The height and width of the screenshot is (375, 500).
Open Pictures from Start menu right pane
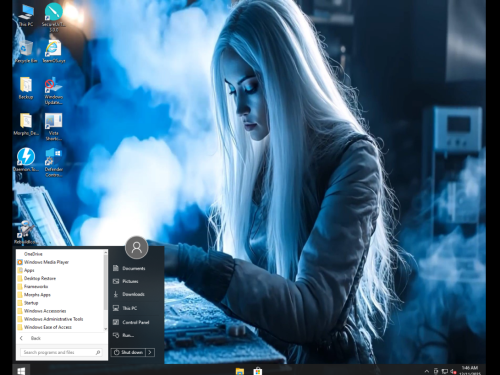[129, 281]
